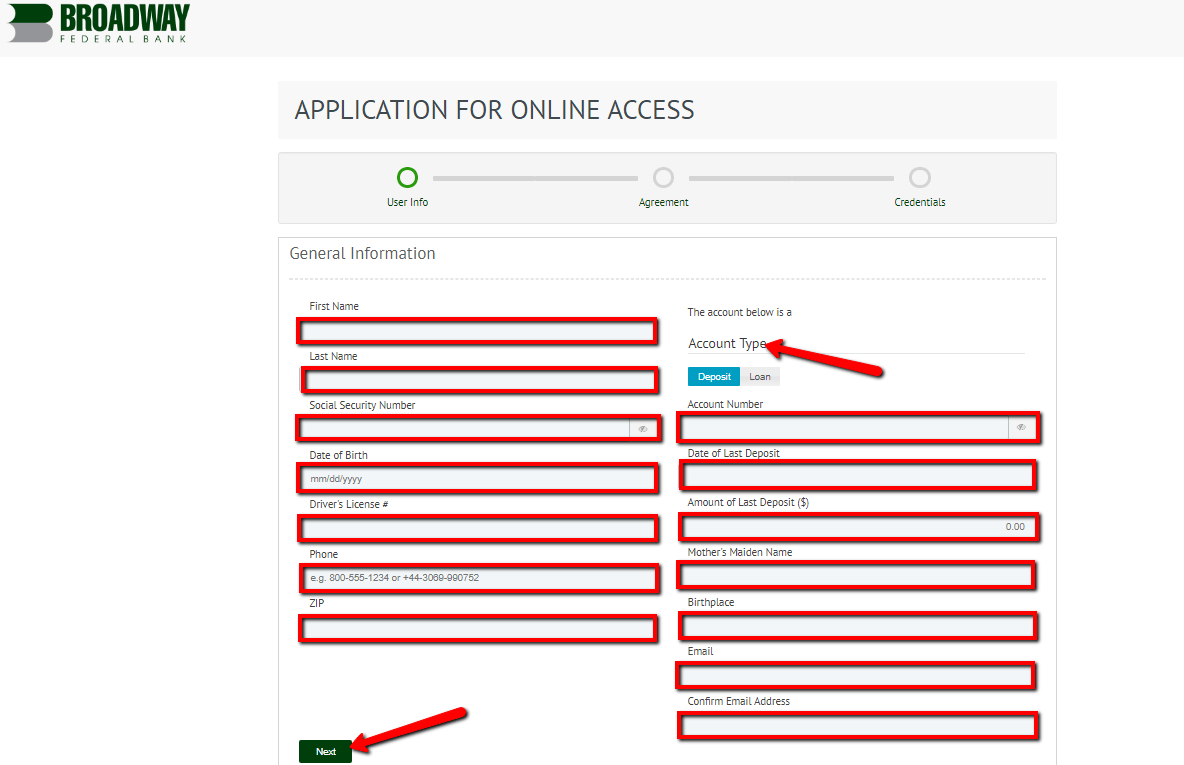Click inside the First Name field
The image size is (1184, 765).
pos(477,330)
